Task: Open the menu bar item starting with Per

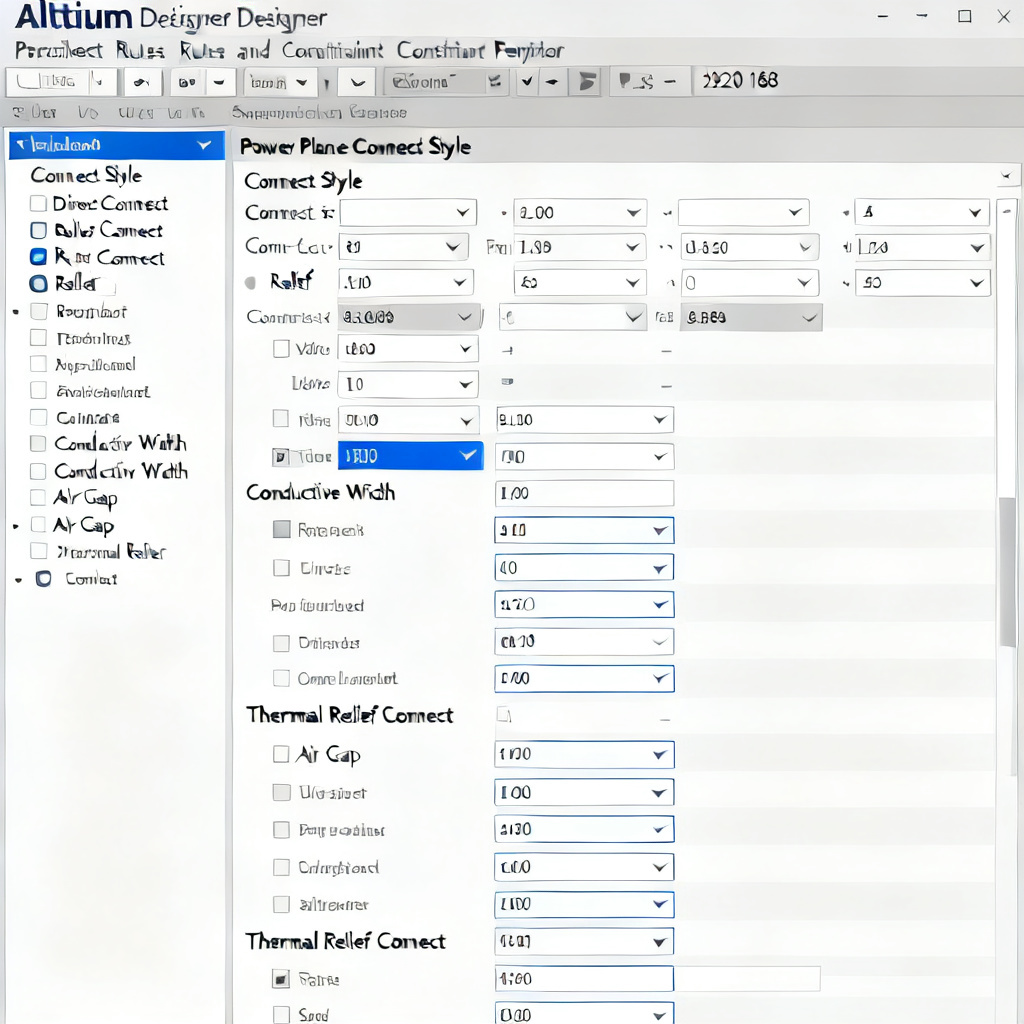Action: point(59,50)
